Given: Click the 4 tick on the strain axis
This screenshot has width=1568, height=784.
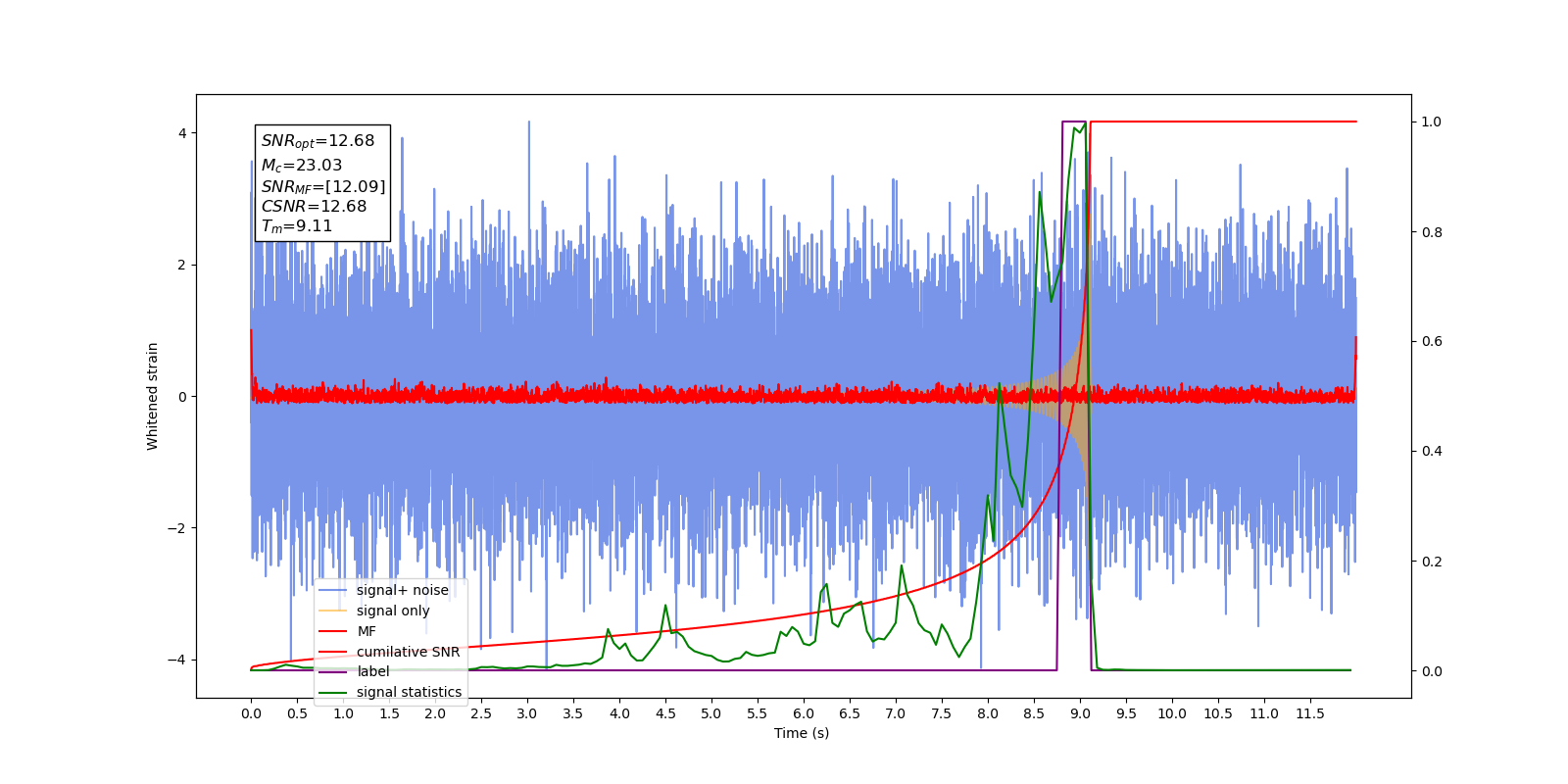Looking at the screenshot, I should click(x=181, y=133).
